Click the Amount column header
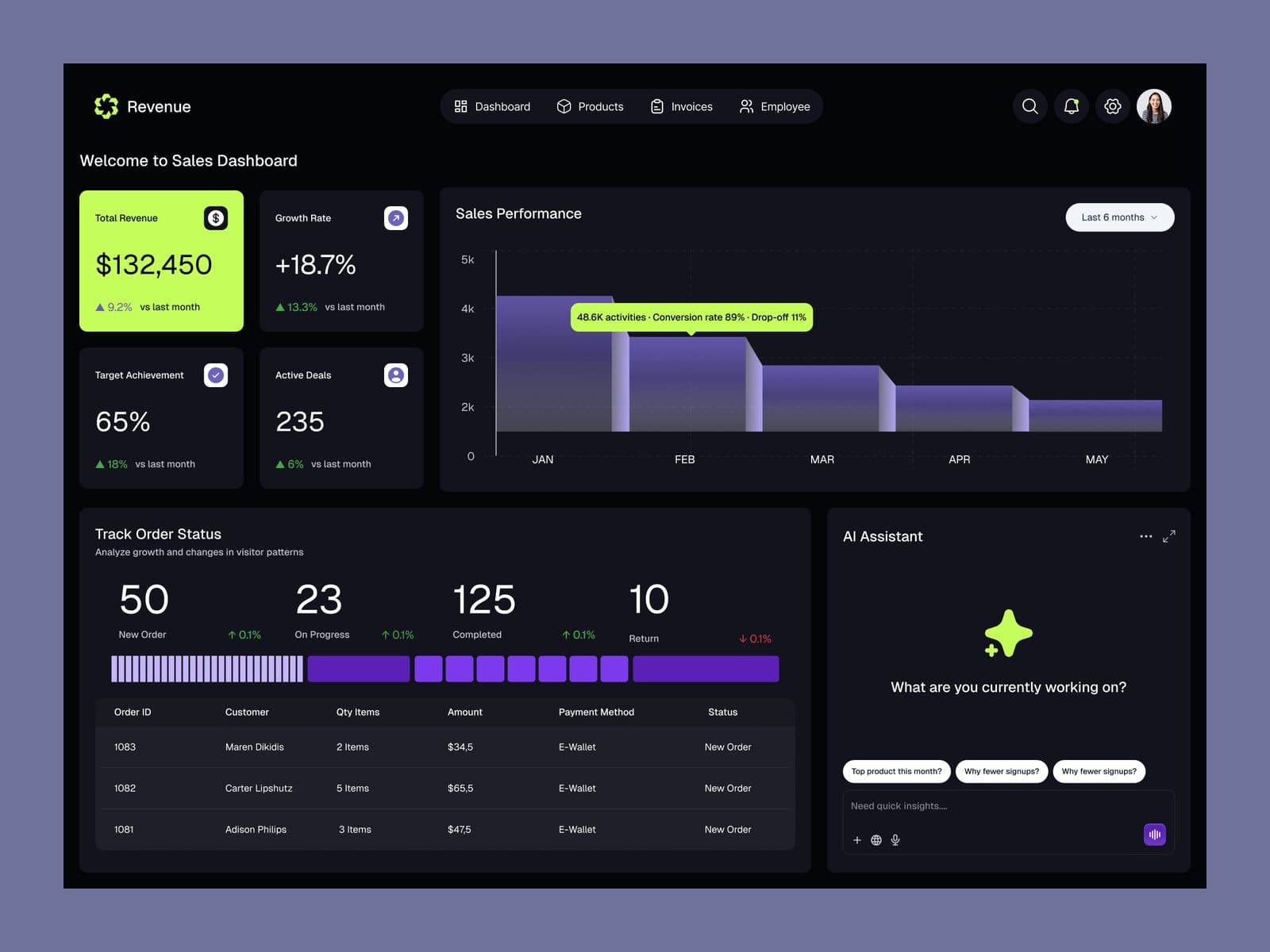1270x952 pixels. (x=465, y=712)
